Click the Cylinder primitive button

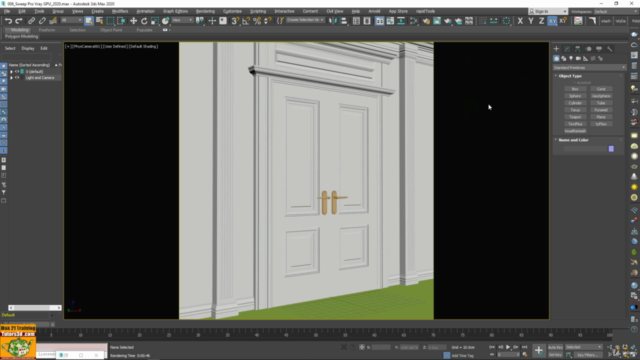[575, 103]
